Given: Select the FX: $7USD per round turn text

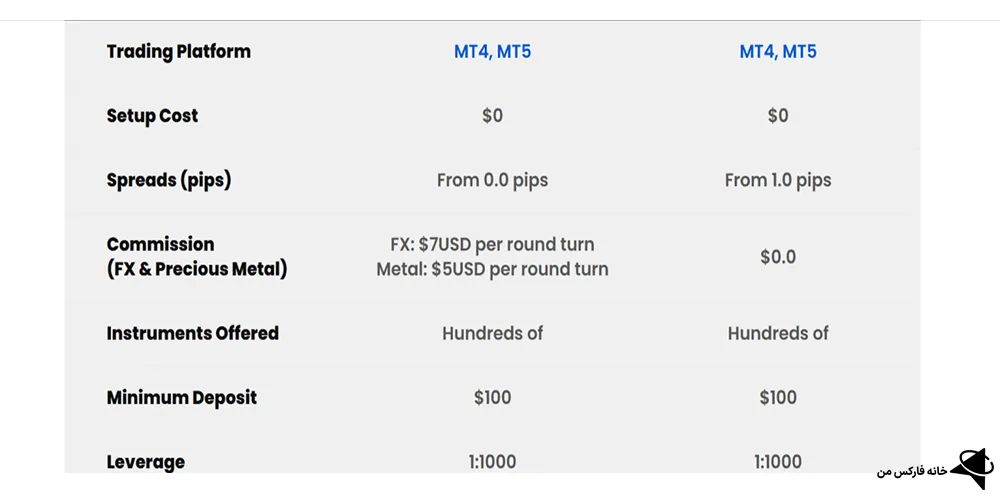Looking at the screenshot, I should click(x=492, y=244).
